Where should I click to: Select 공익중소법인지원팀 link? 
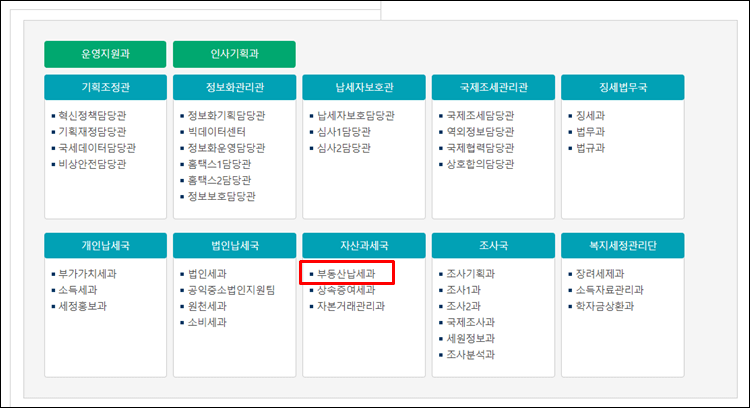(x=232, y=290)
